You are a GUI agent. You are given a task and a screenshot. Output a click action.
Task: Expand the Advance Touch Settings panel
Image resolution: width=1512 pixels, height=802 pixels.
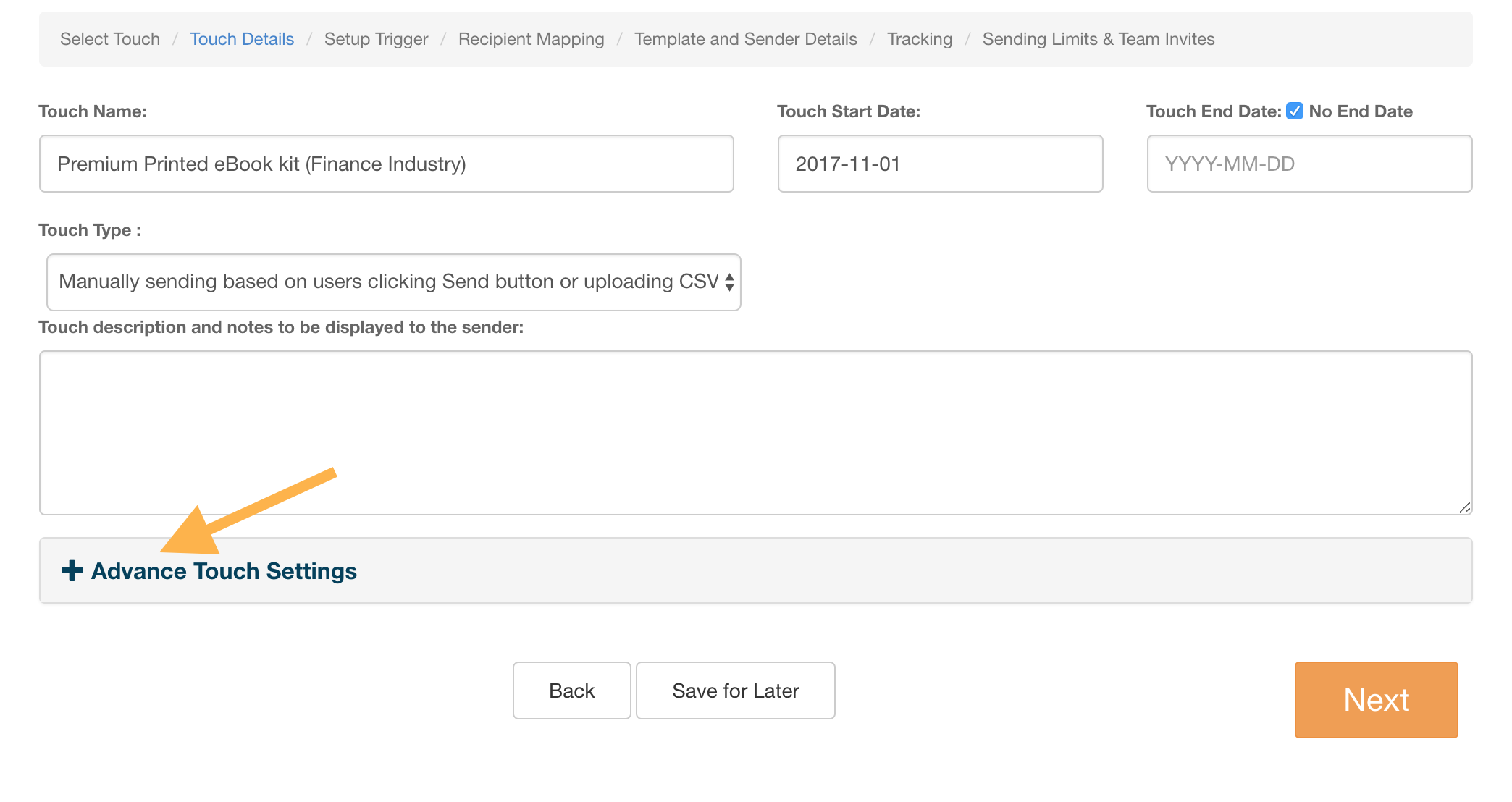click(x=224, y=571)
